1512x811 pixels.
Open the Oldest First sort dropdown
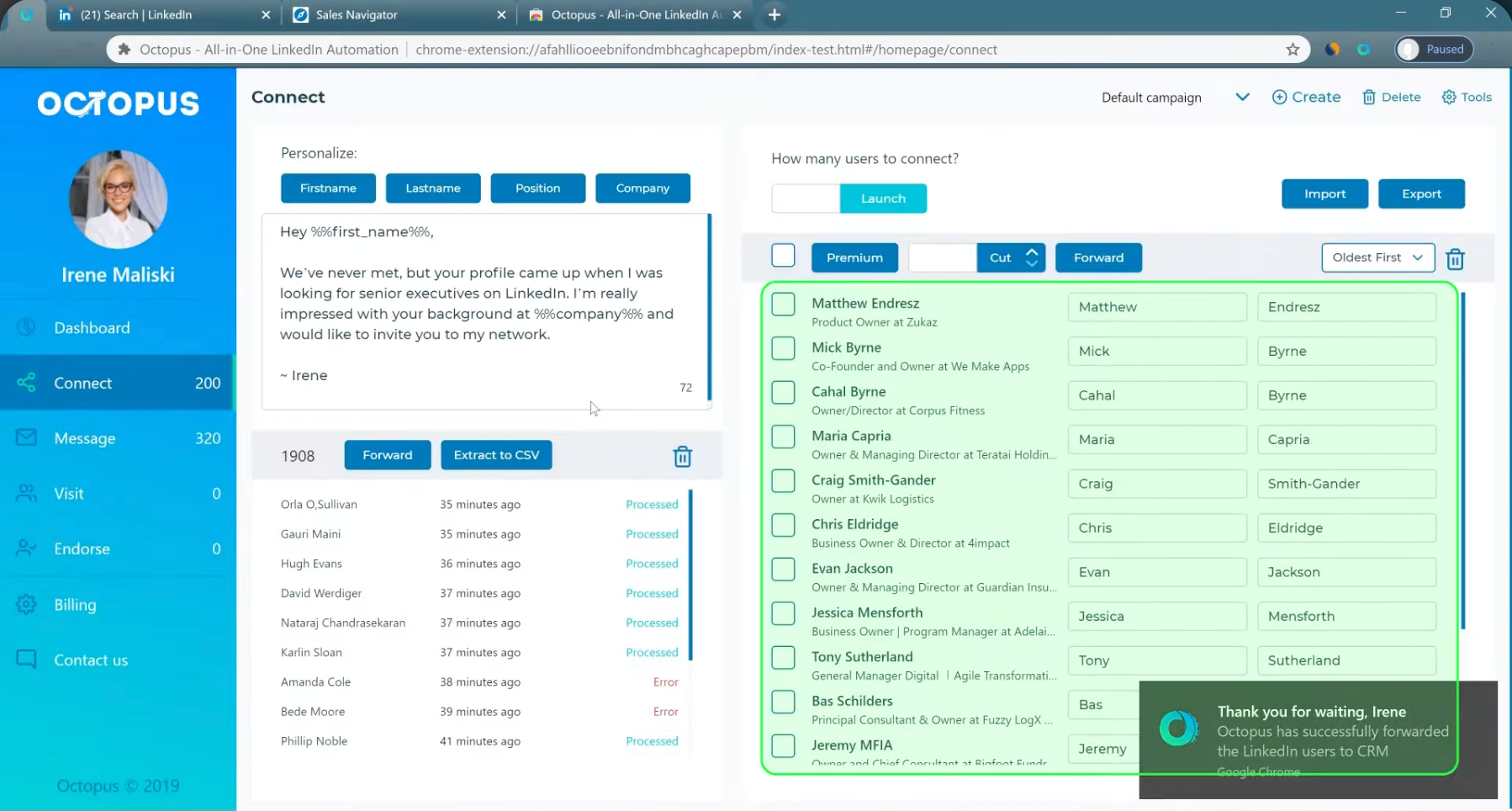(1377, 257)
